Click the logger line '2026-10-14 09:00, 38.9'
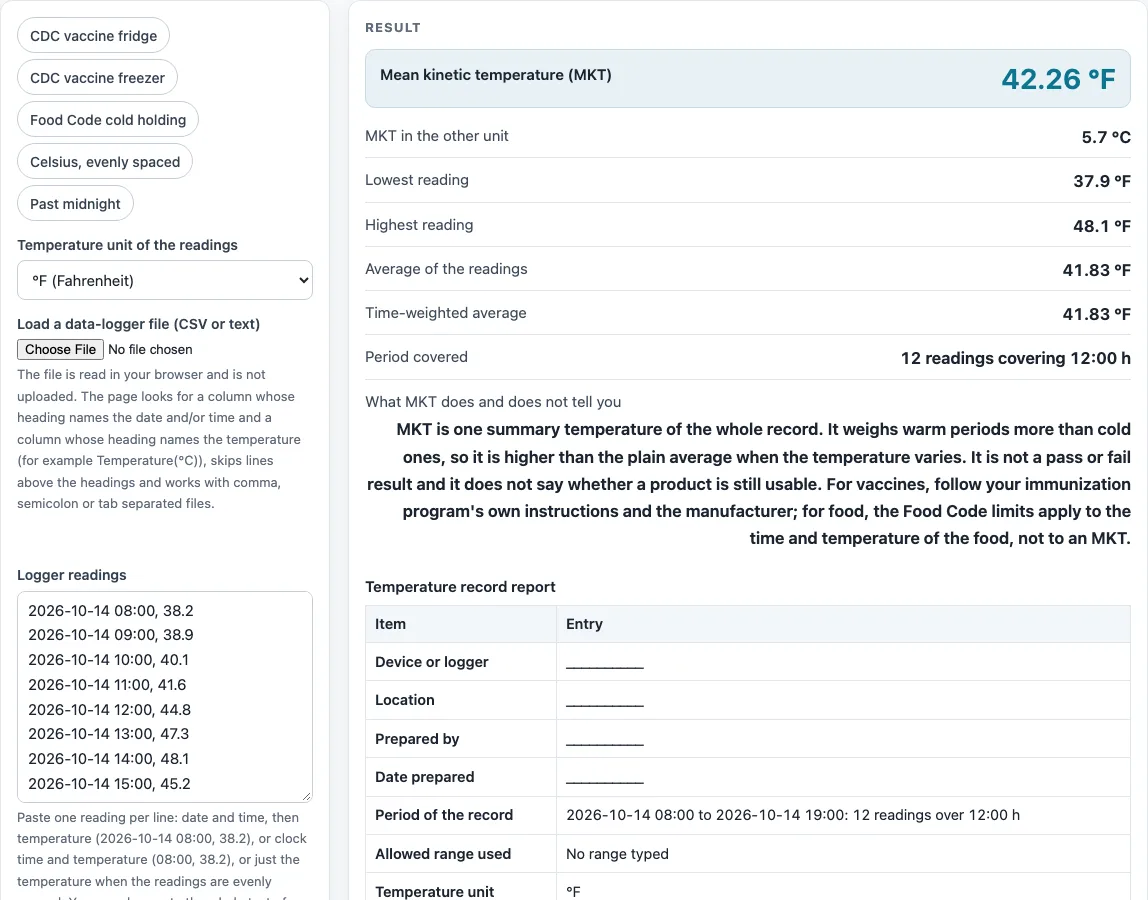The image size is (1148, 900). click(111, 635)
